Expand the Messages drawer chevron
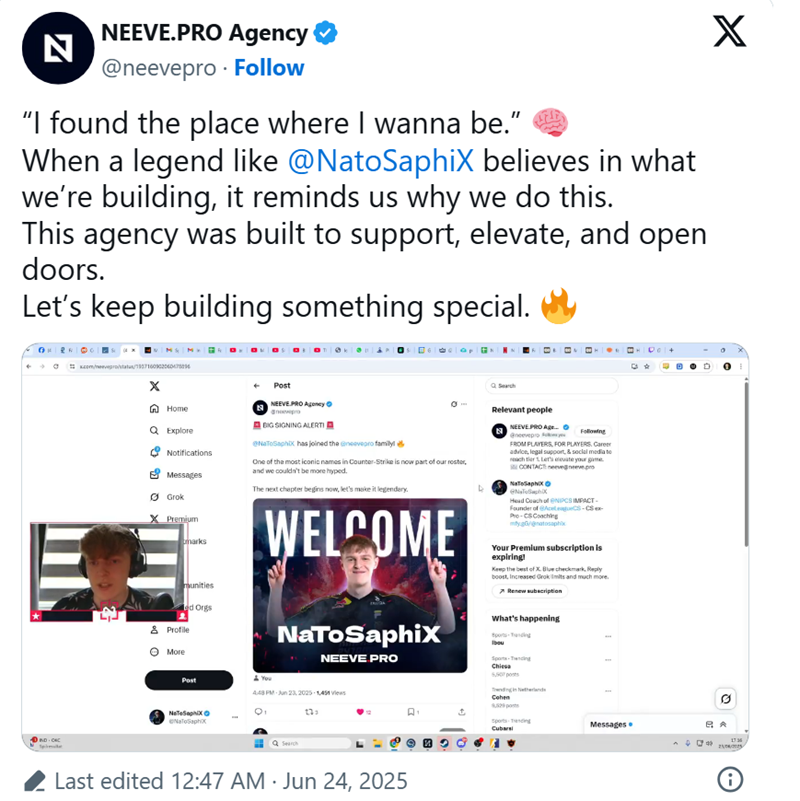Screen dimensions: 800x801 [x=723, y=724]
